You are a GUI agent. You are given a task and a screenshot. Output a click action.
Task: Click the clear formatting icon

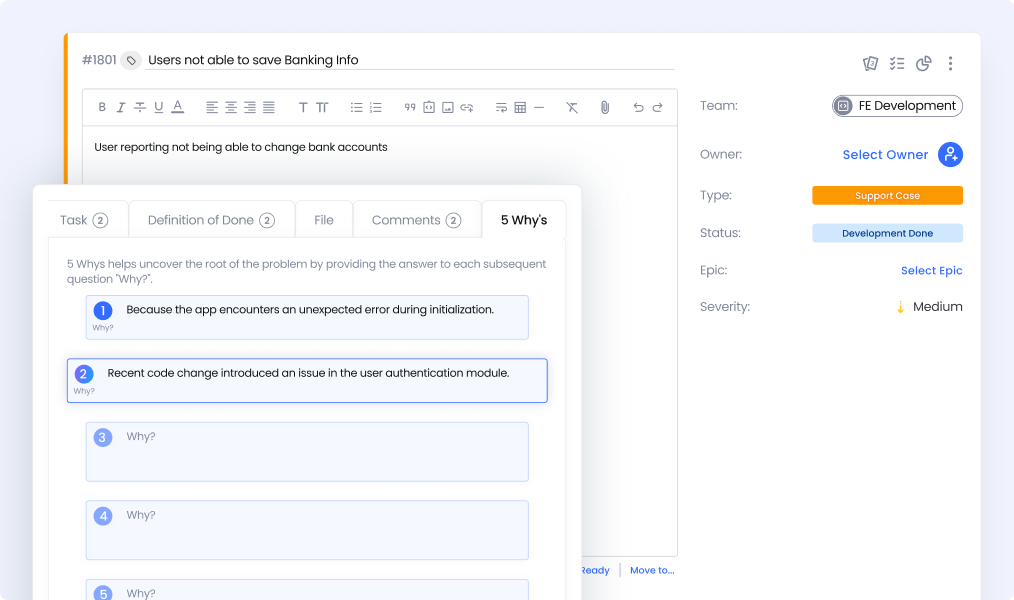(572, 107)
